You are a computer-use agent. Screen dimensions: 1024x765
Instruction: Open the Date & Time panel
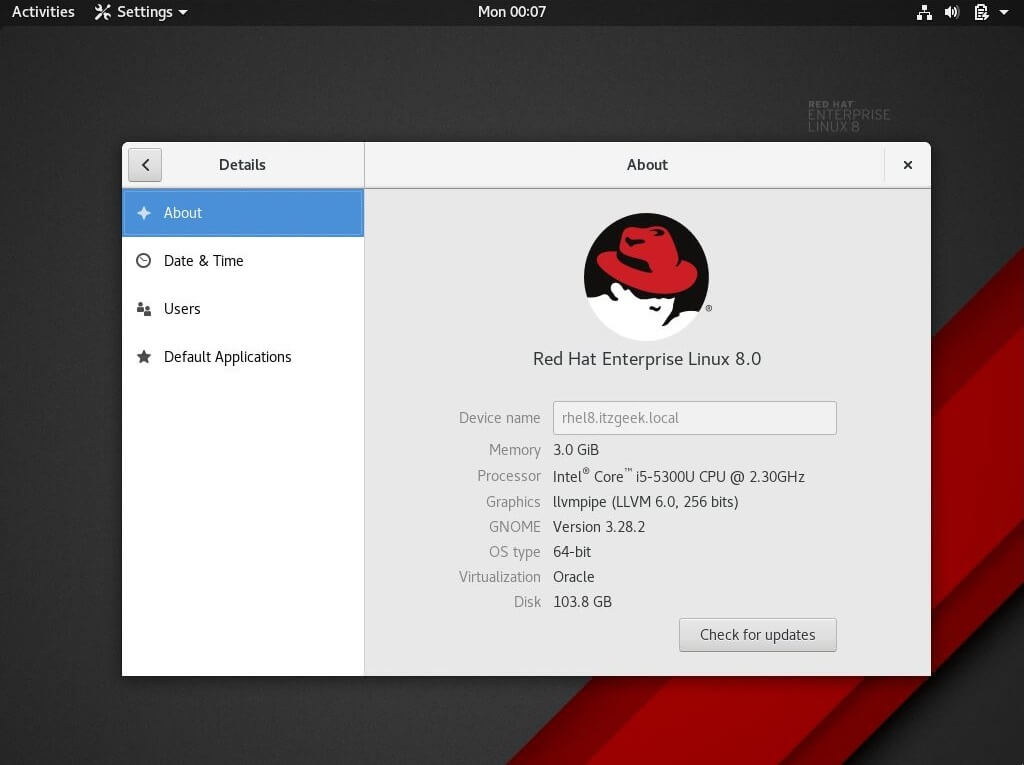(x=243, y=261)
